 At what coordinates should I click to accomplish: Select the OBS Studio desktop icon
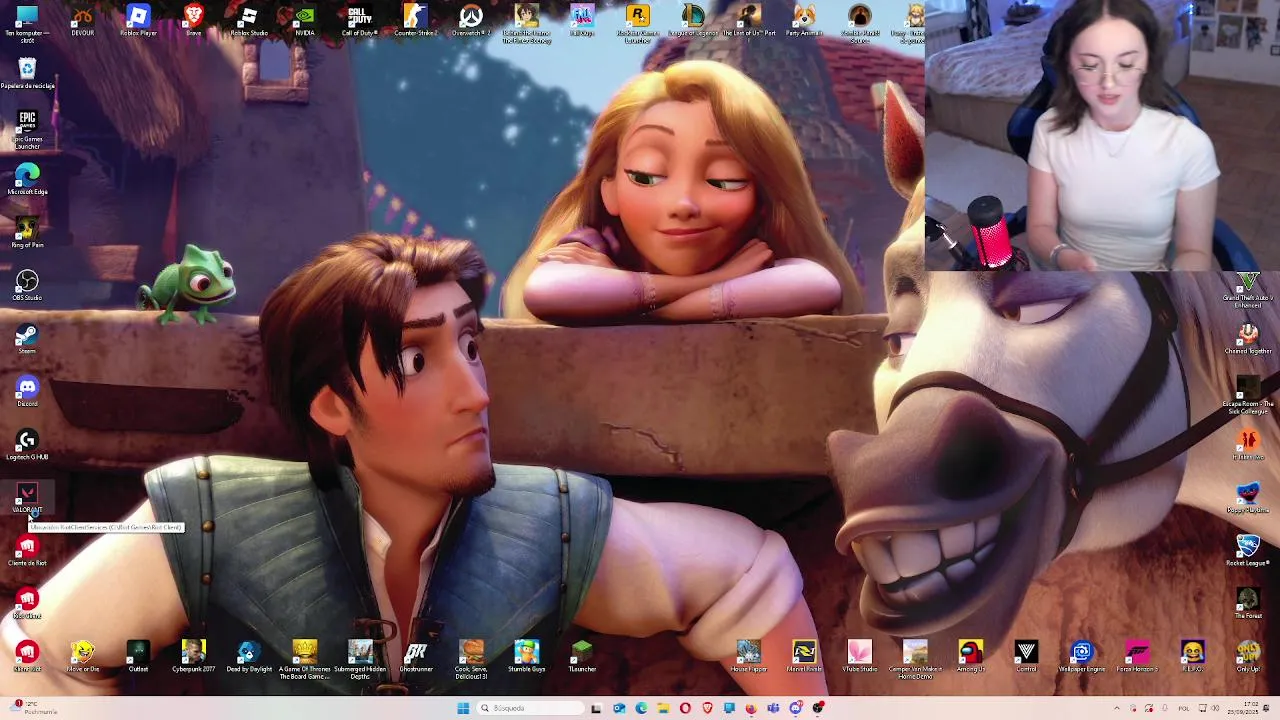(x=27, y=286)
